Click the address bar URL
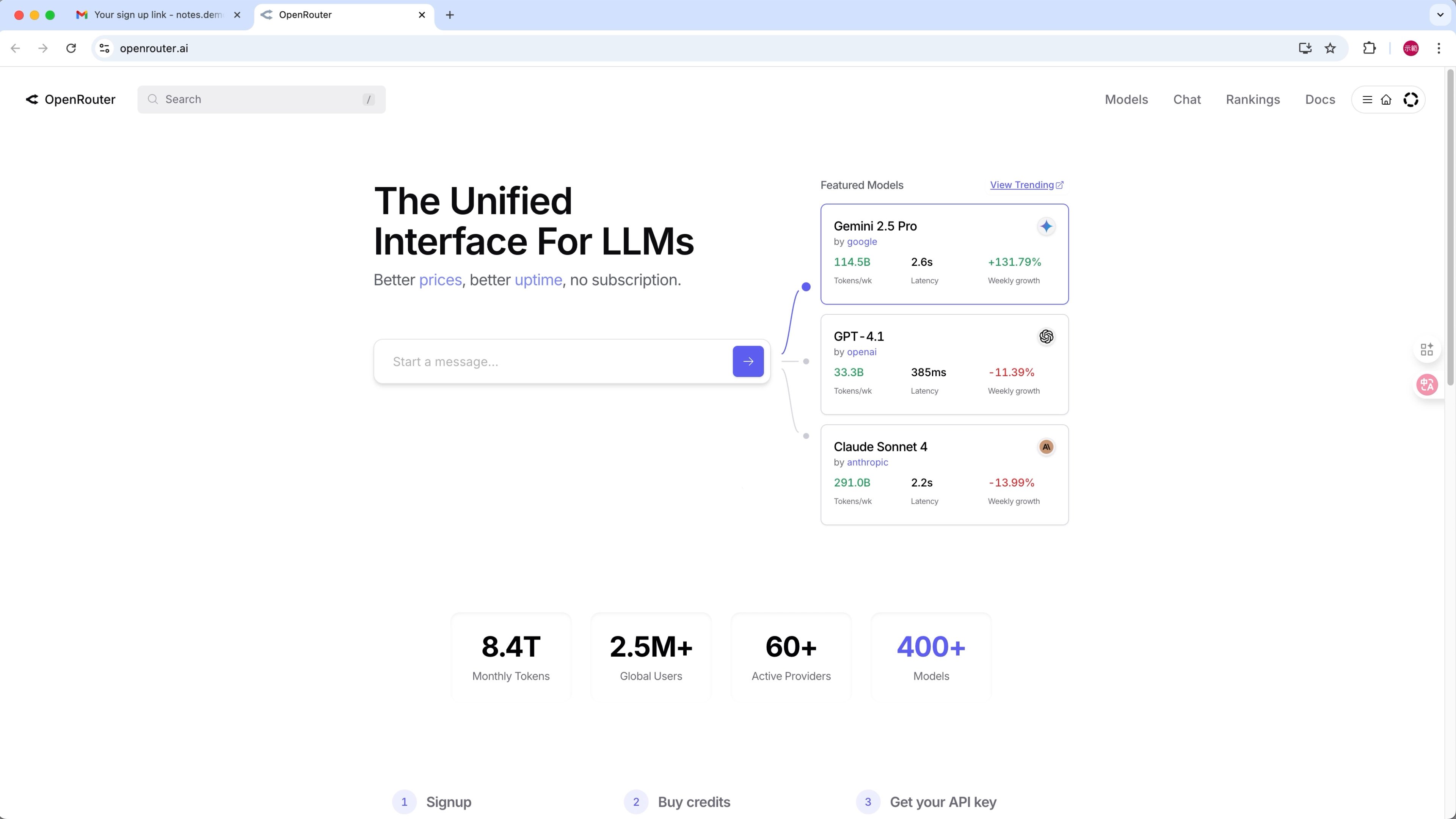This screenshot has height=819, width=1456. pyautogui.click(x=154, y=48)
